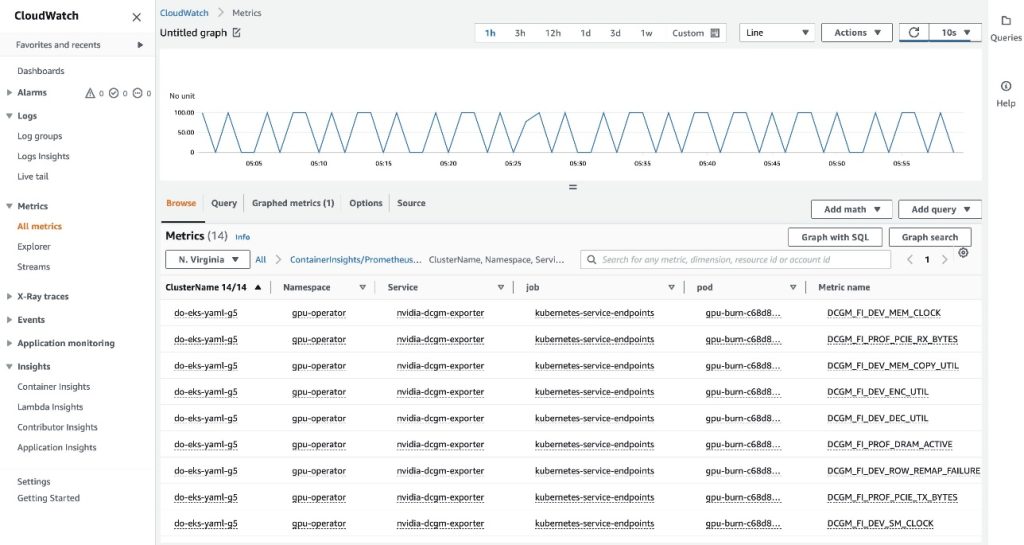Image resolution: width=1024 pixels, height=545 pixels.
Task: Sort by ClusterName column arrow
Action: tap(258, 287)
